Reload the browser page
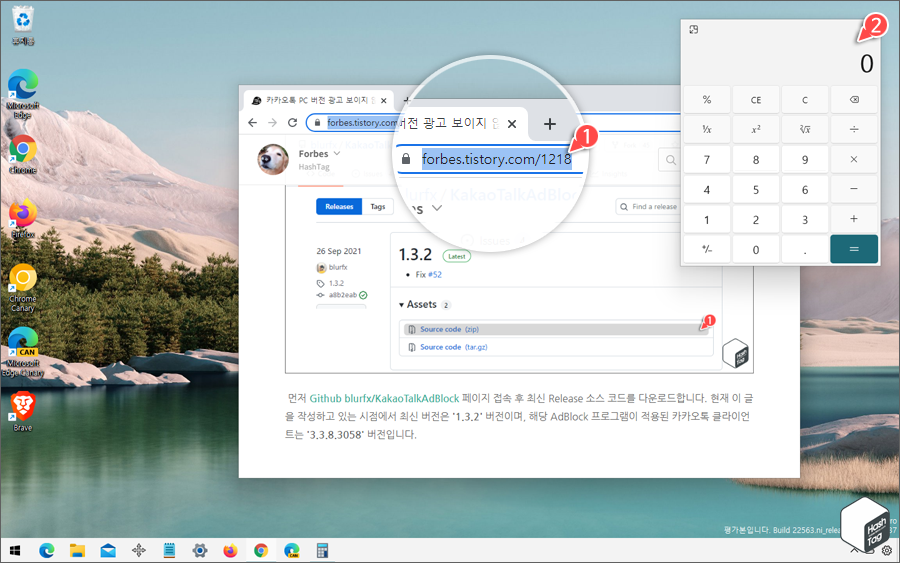 pos(292,123)
